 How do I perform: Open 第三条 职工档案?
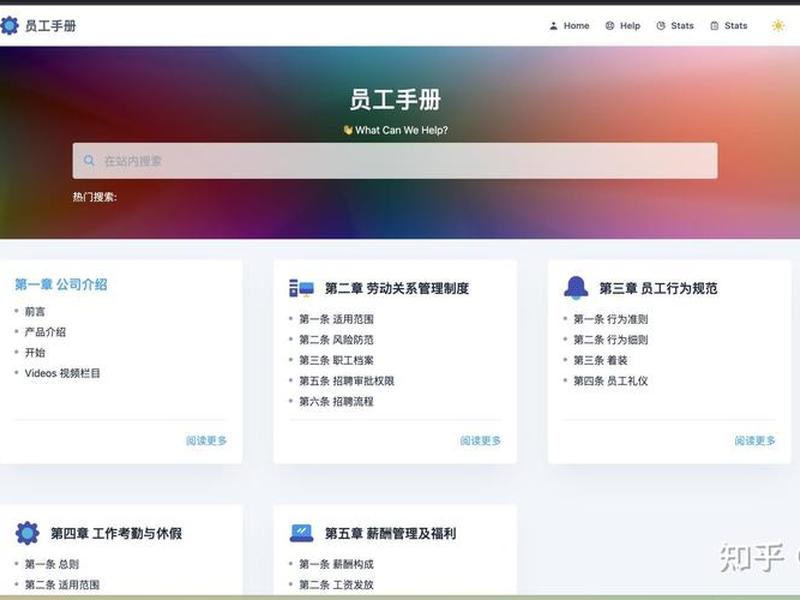[336, 360]
